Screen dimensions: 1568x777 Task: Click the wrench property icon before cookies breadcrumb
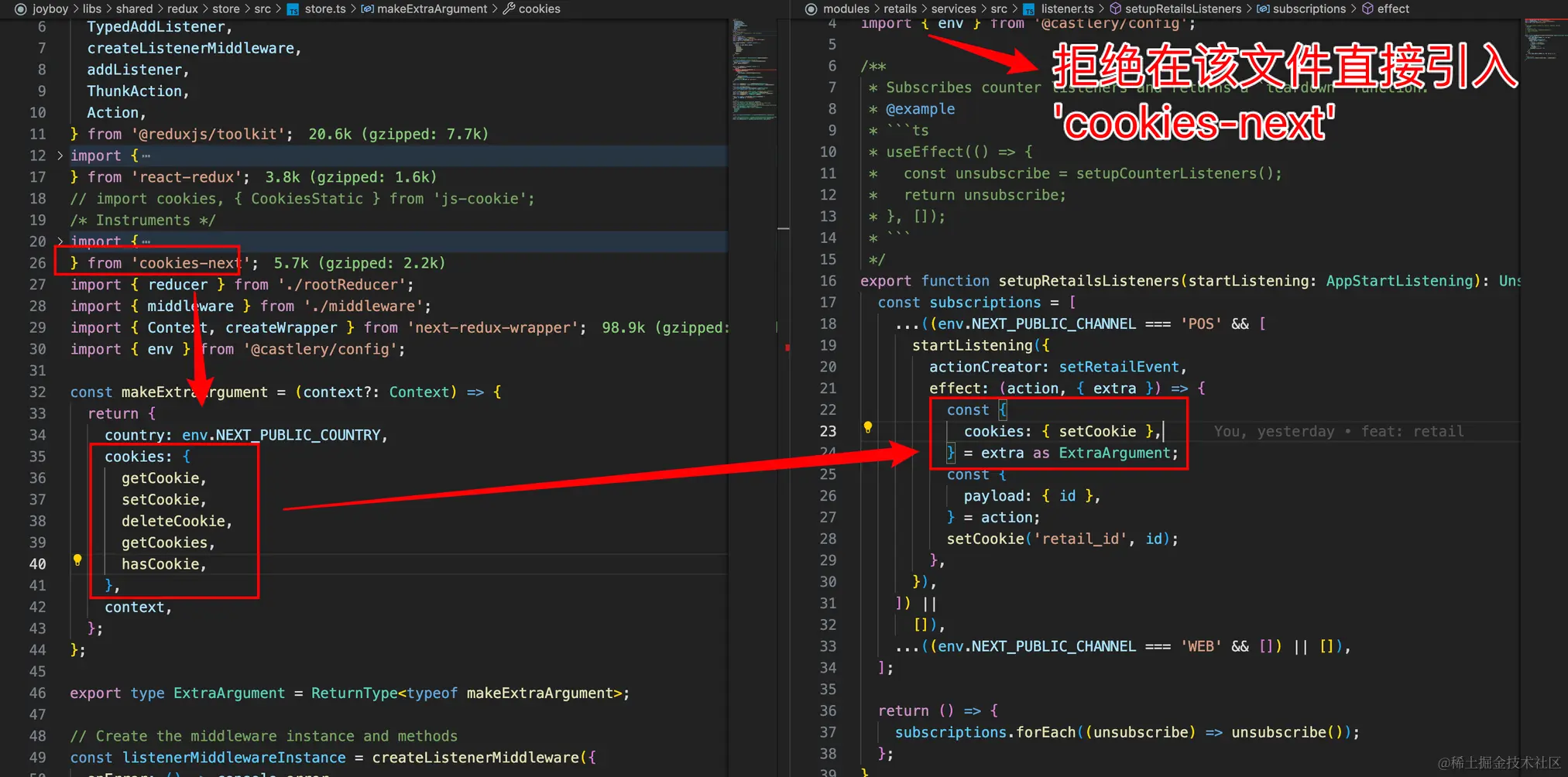point(509,9)
